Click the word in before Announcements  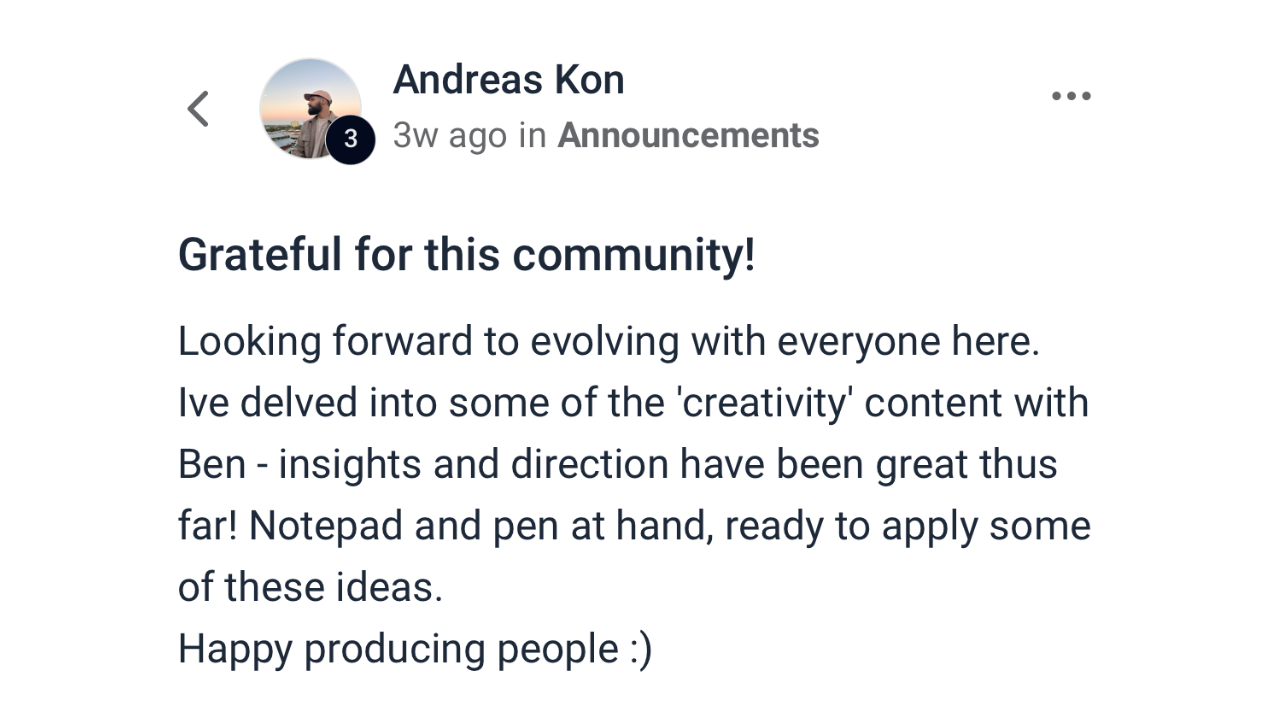[532, 136]
